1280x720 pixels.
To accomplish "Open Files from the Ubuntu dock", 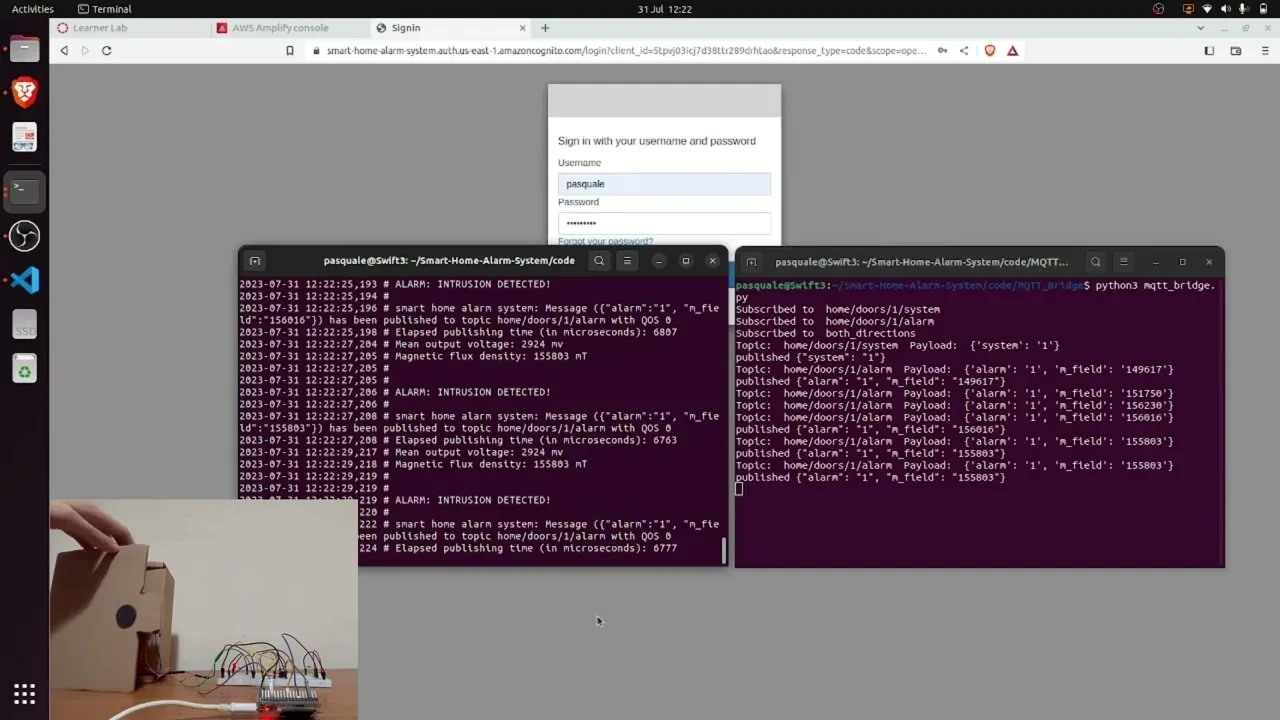I will tap(24, 48).
